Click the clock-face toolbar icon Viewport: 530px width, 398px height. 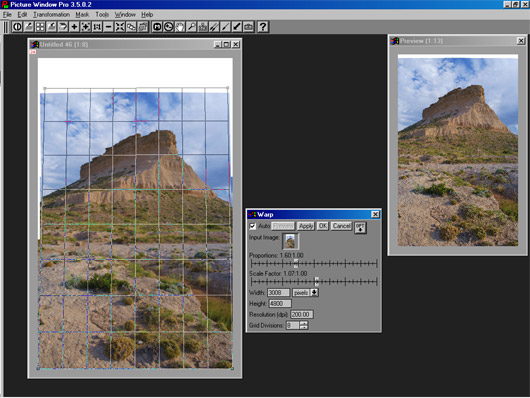tap(168, 27)
